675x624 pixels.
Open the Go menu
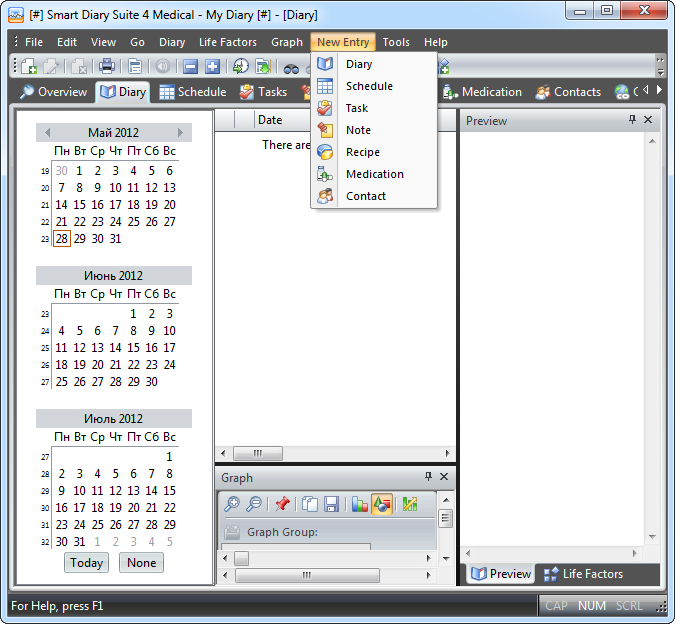pyautogui.click(x=137, y=42)
